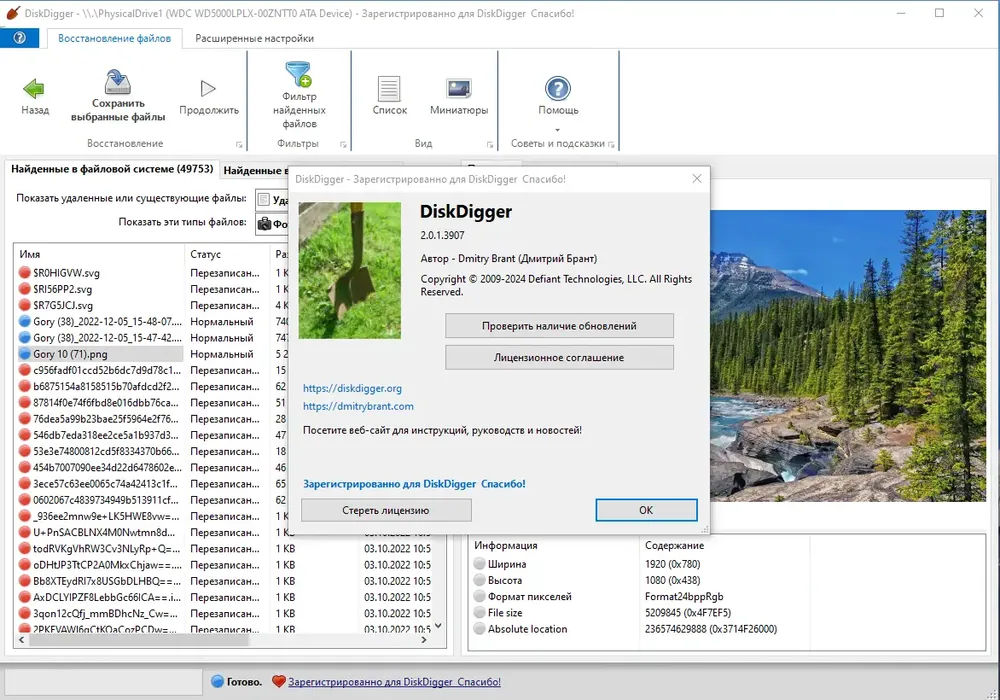Screen dimensions: 1000x700
Task: Click the file list vertical scrollbar down arrow
Action: click(438, 625)
